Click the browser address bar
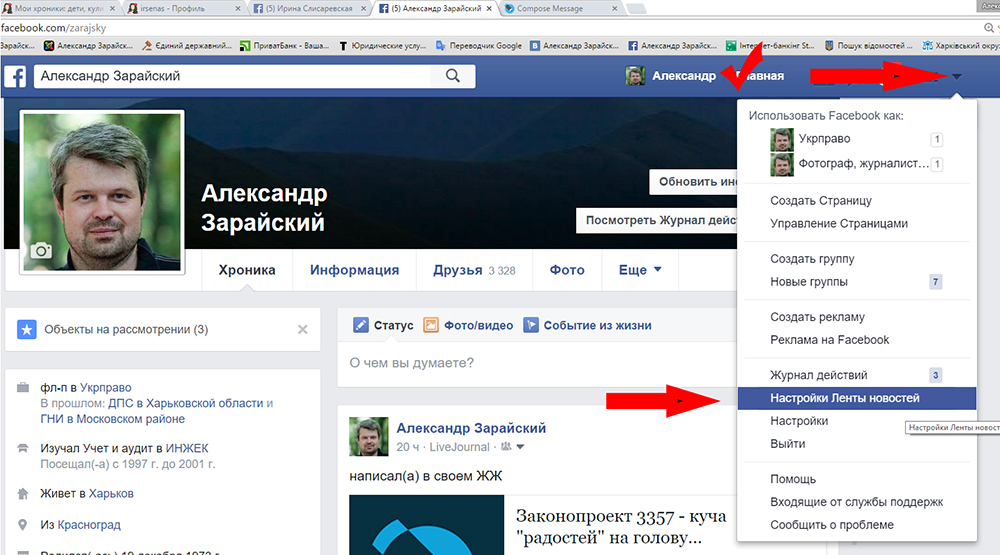The image size is (1000, 555). pos(491,28)
